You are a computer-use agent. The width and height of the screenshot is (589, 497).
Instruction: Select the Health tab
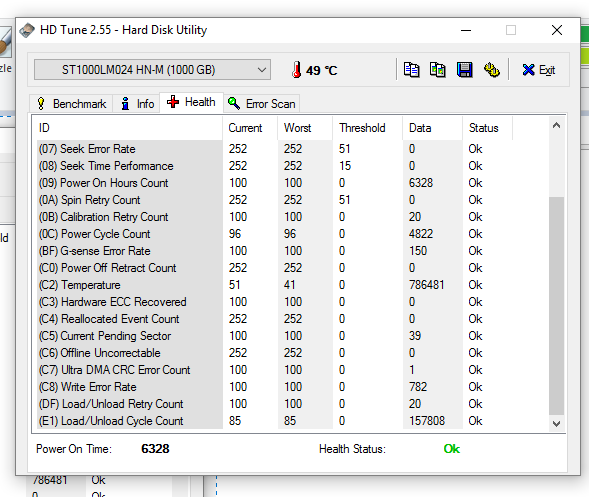coord(192,102)
